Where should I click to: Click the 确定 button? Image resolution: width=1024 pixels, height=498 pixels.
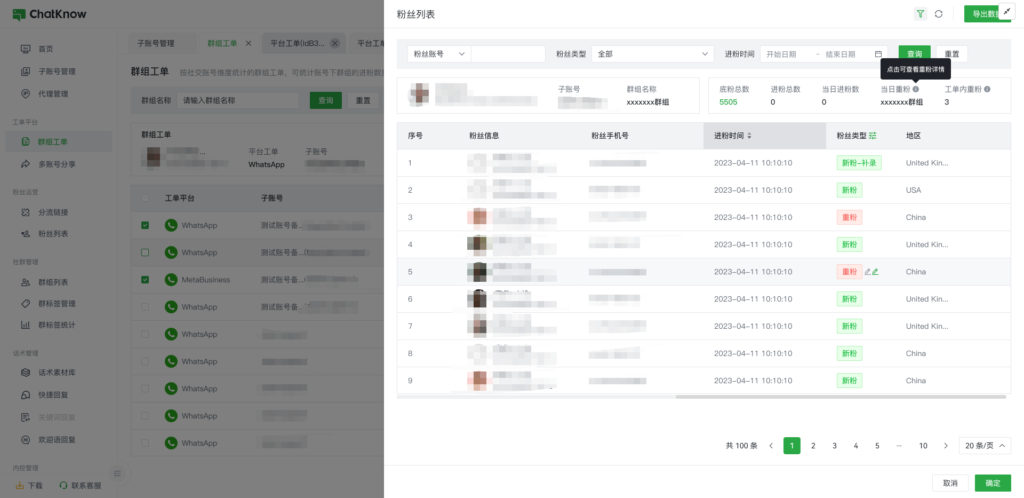point(993,483)
